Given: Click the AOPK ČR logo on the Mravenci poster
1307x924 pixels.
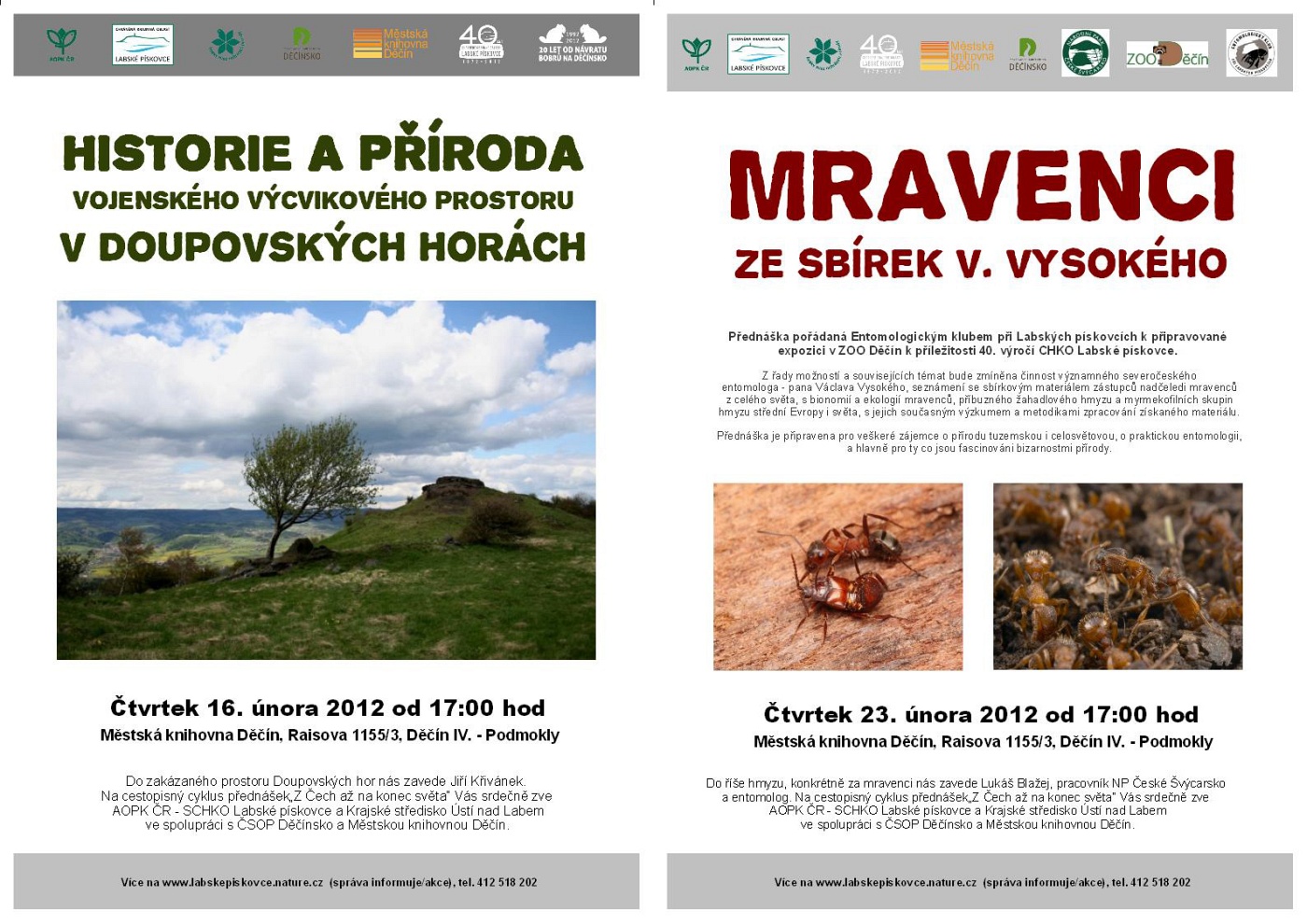Looking at the screenshot, I should pyautogui.click(x=696, y=54).
